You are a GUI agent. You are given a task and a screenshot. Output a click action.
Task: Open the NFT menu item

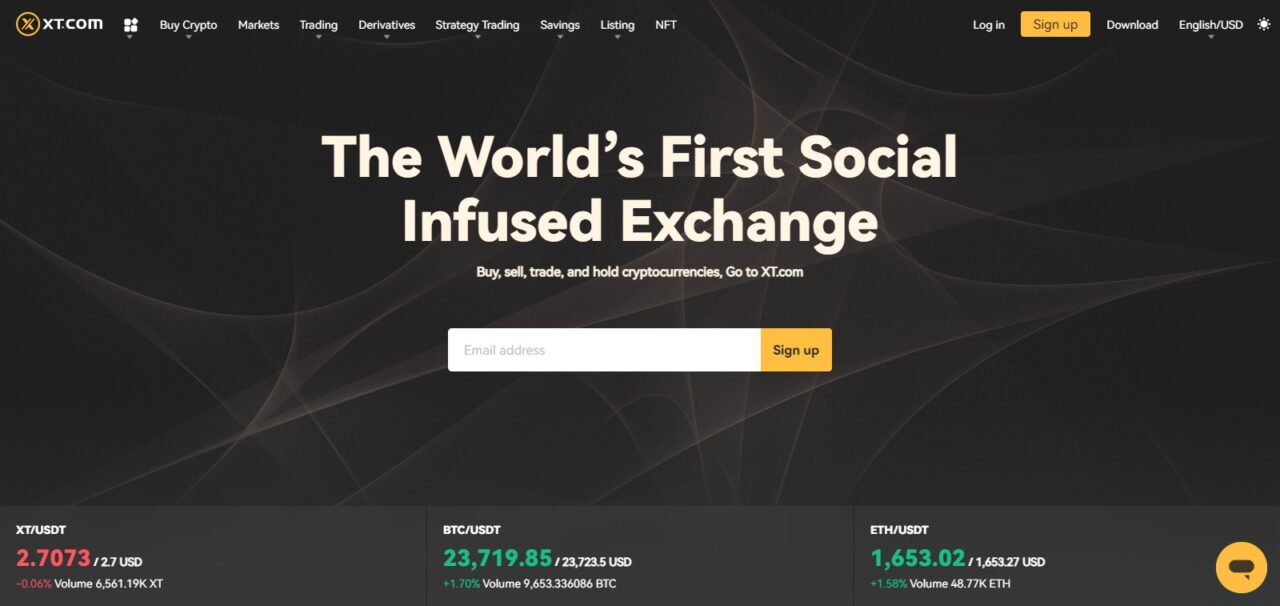666,25
